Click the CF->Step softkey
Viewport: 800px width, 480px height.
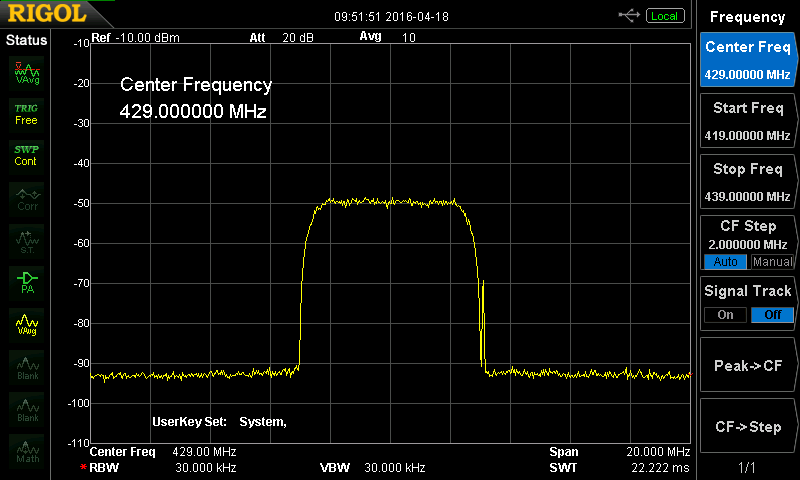click(x=747, y=426)
